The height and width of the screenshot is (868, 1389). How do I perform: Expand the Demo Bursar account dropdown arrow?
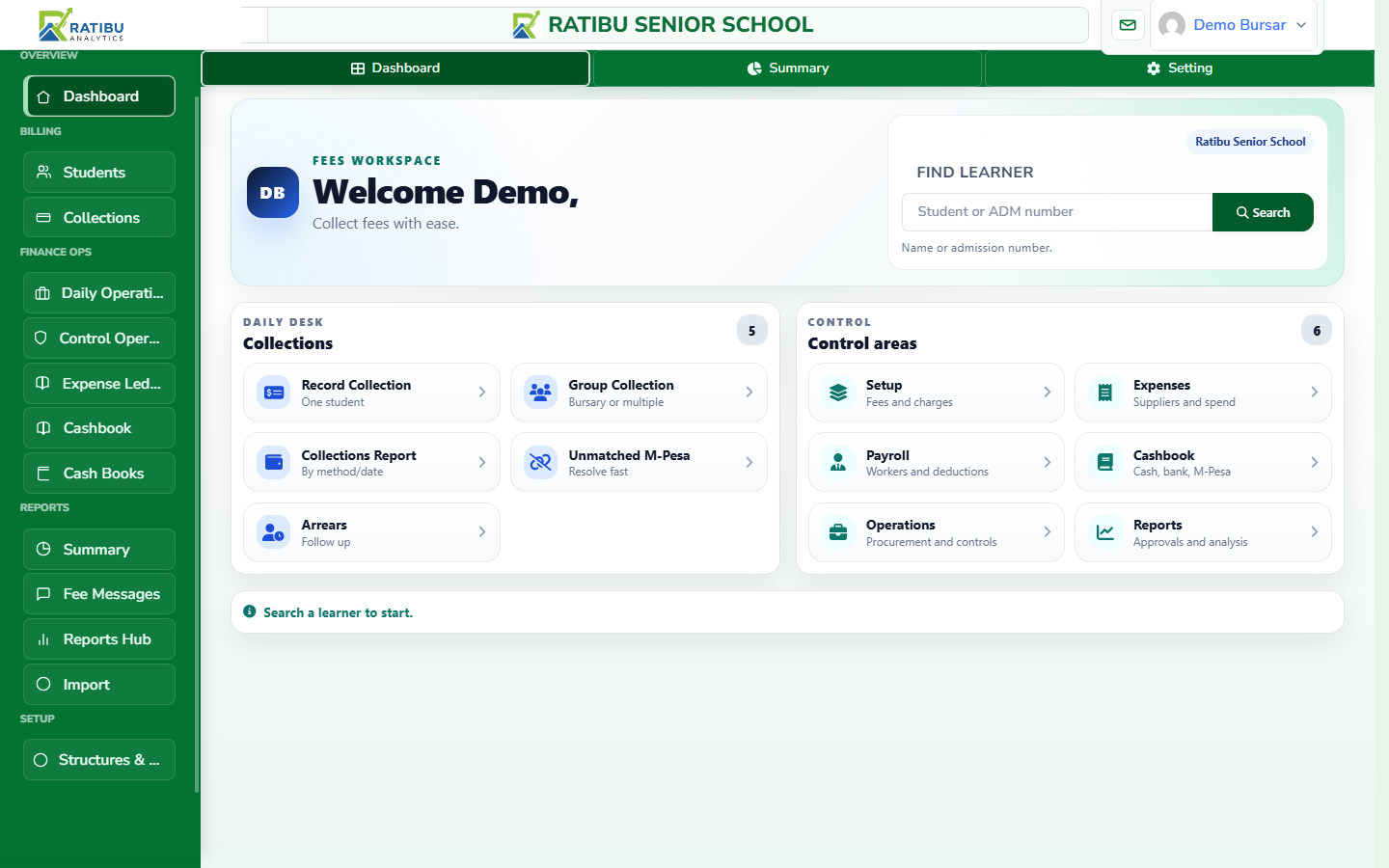tap(1301, 25)
